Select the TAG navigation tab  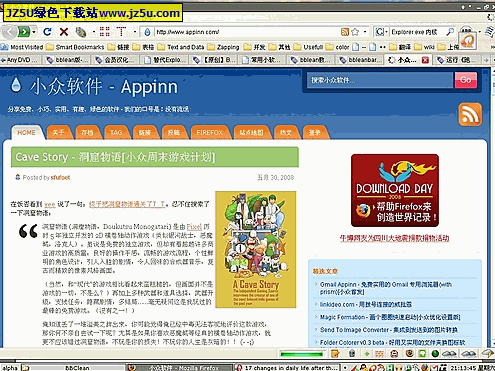pos(116,133)
